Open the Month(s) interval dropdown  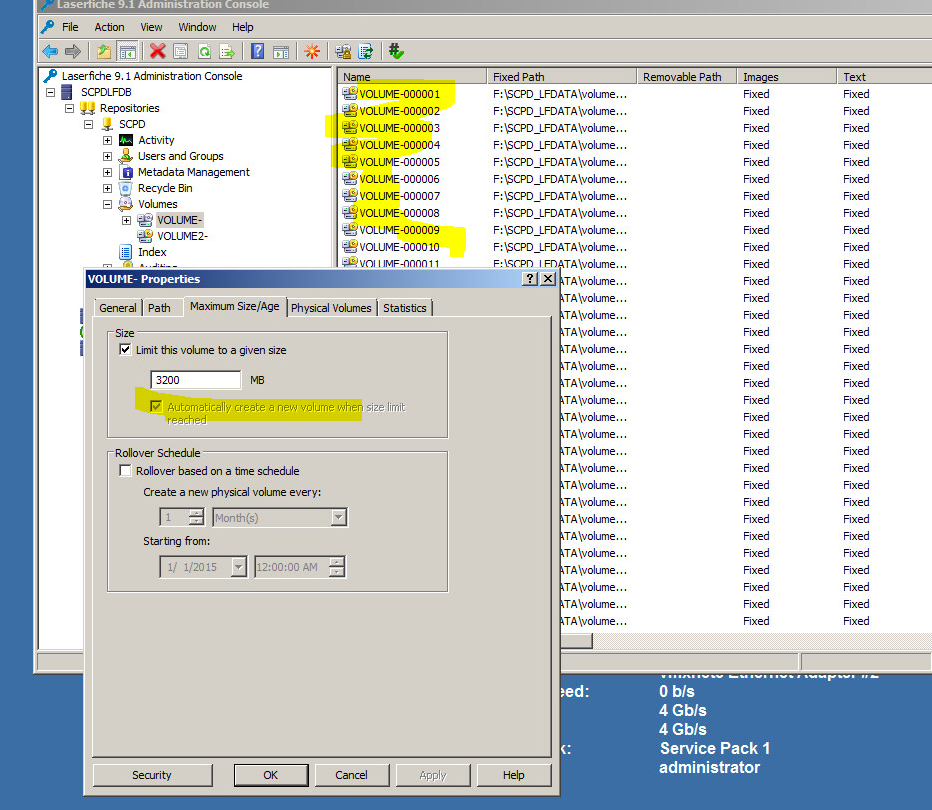338,518
